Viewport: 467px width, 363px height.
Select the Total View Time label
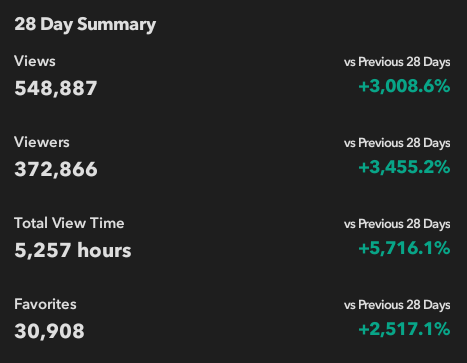point(69,223)
